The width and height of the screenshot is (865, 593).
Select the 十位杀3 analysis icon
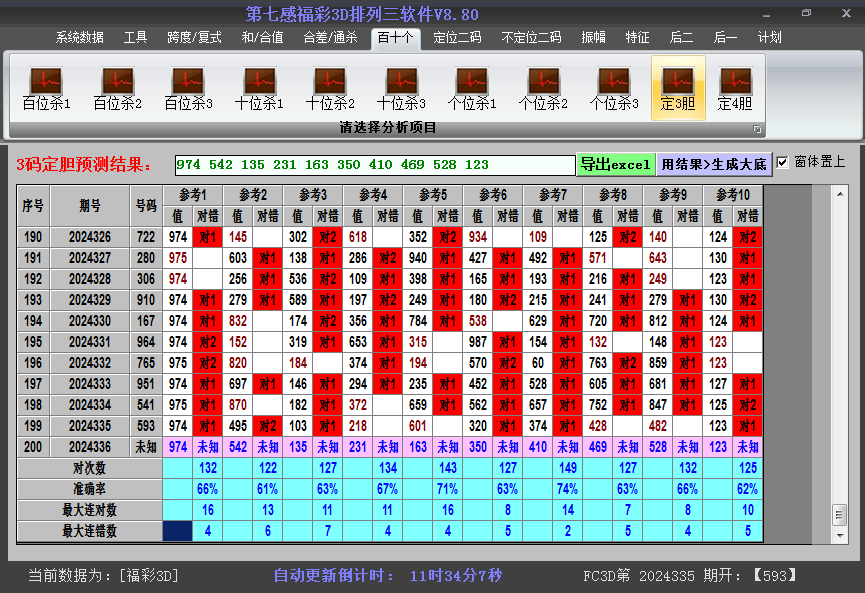[x=401, y=88]
